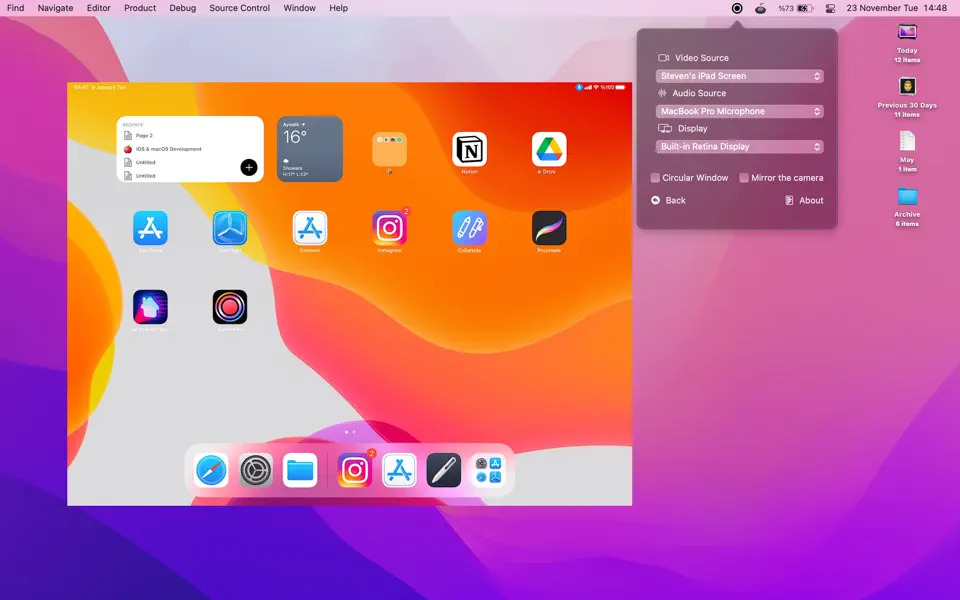960x600 pixels.
Task: Open the blueprint App Store icon in dock
Action: click(399, 470)
